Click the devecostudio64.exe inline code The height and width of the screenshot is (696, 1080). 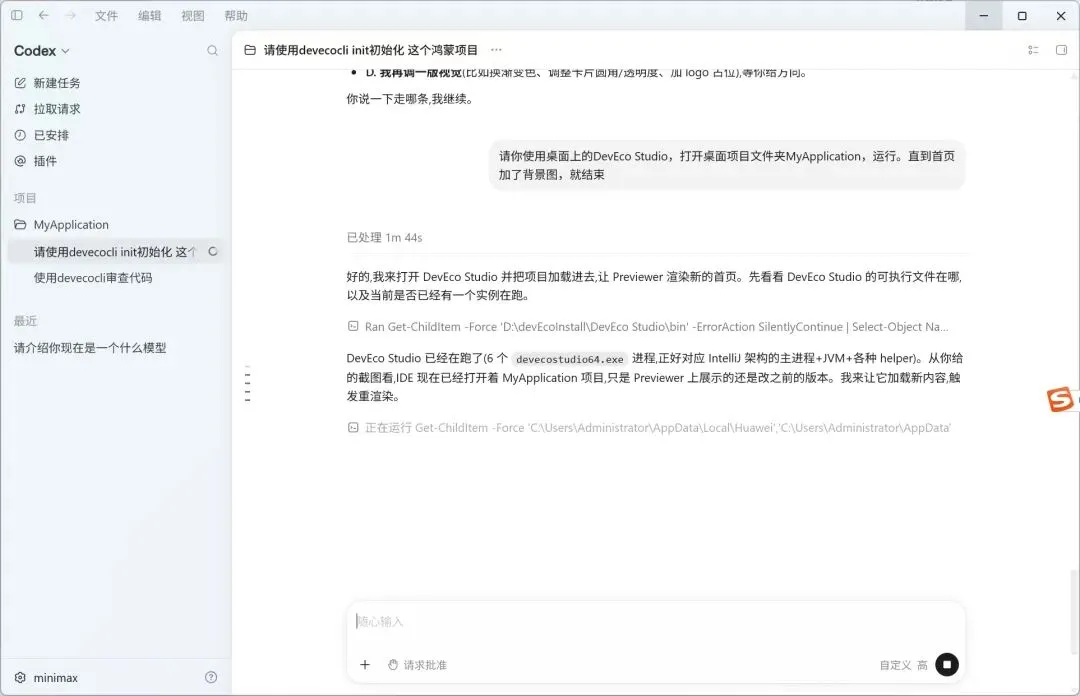point(570,359)
